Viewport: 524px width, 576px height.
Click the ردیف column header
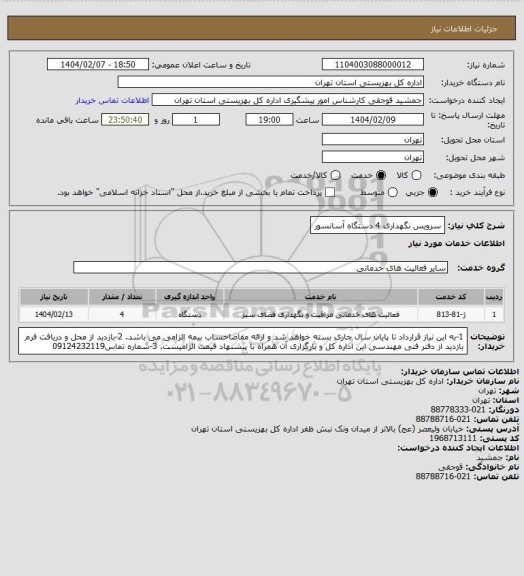494,297
